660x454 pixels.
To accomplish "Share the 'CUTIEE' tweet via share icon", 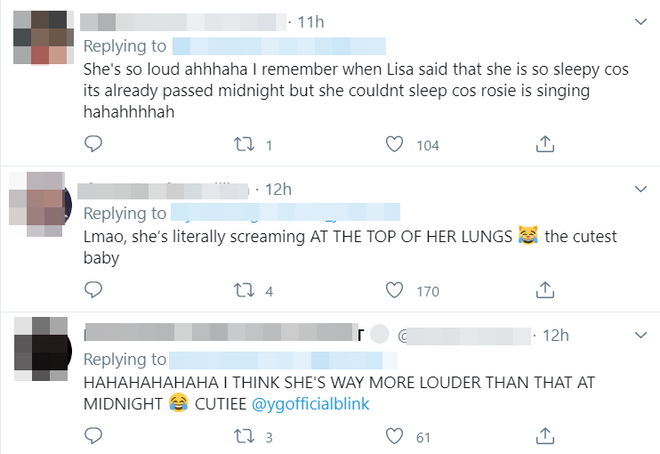I will click(545, 436).
